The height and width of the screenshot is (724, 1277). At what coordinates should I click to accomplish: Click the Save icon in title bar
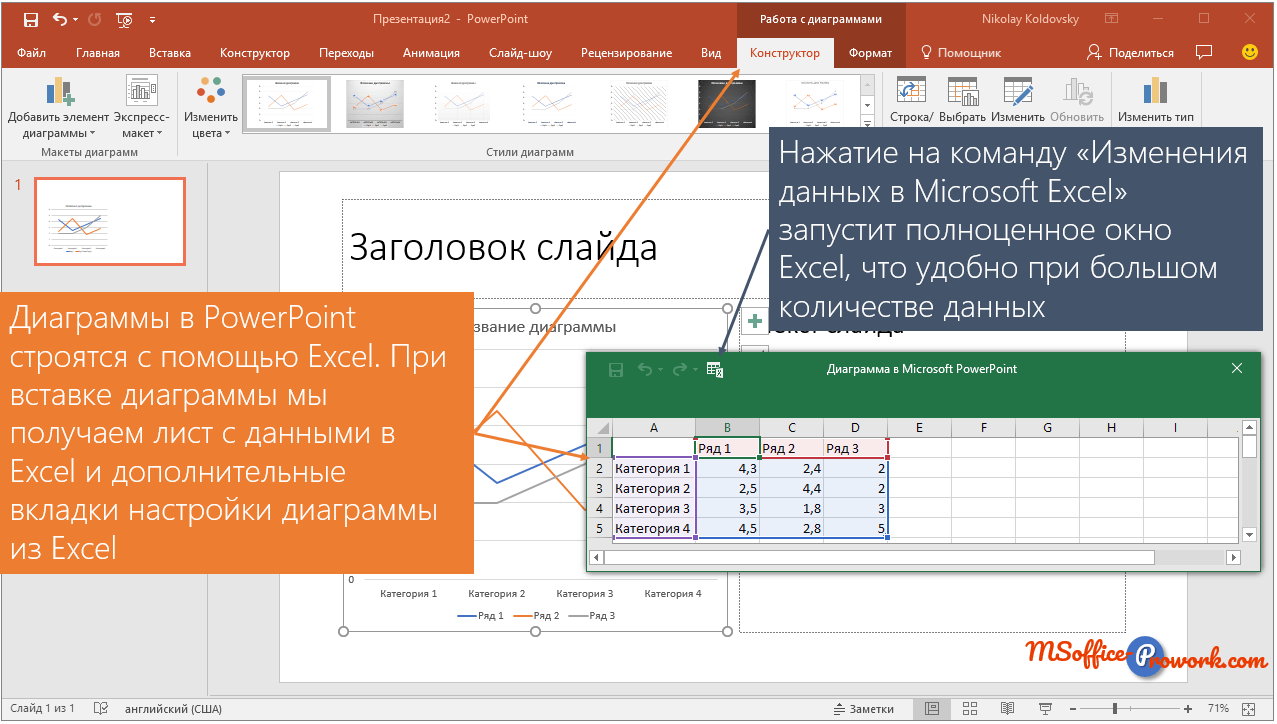[30, 19]
